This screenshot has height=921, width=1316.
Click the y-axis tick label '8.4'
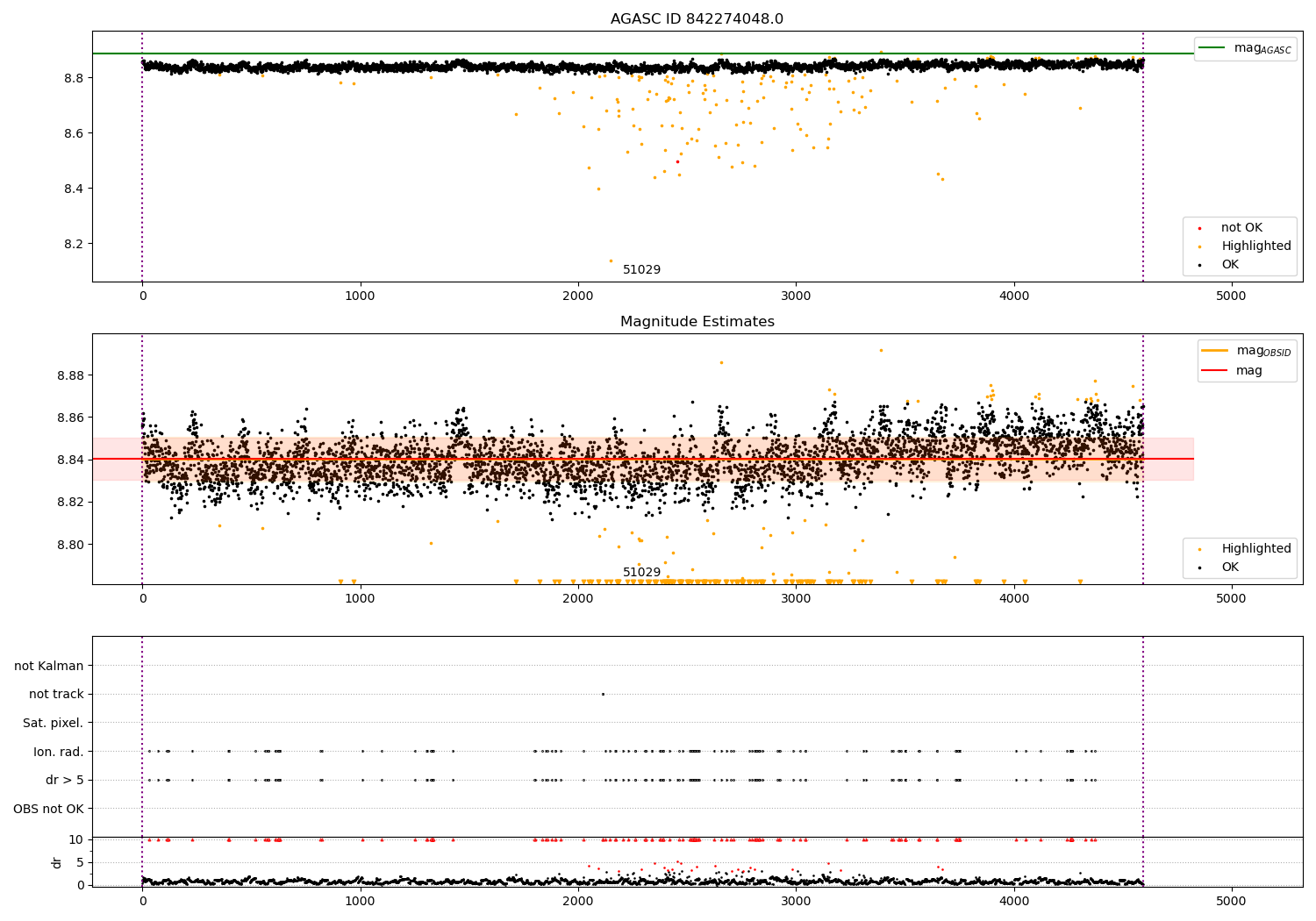[74, 189]
